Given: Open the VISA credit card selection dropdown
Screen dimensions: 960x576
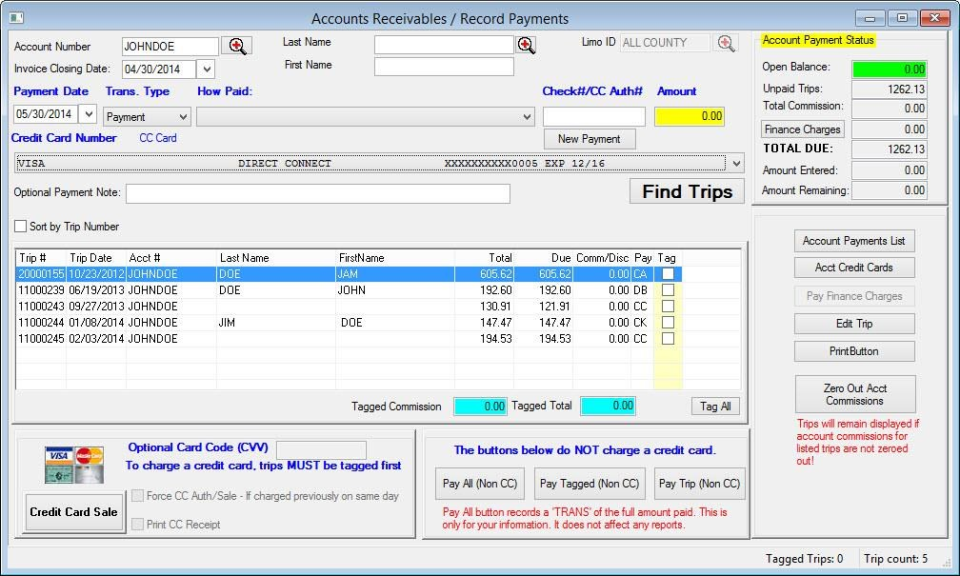Looking at the screenshot, I should point(735,162).
